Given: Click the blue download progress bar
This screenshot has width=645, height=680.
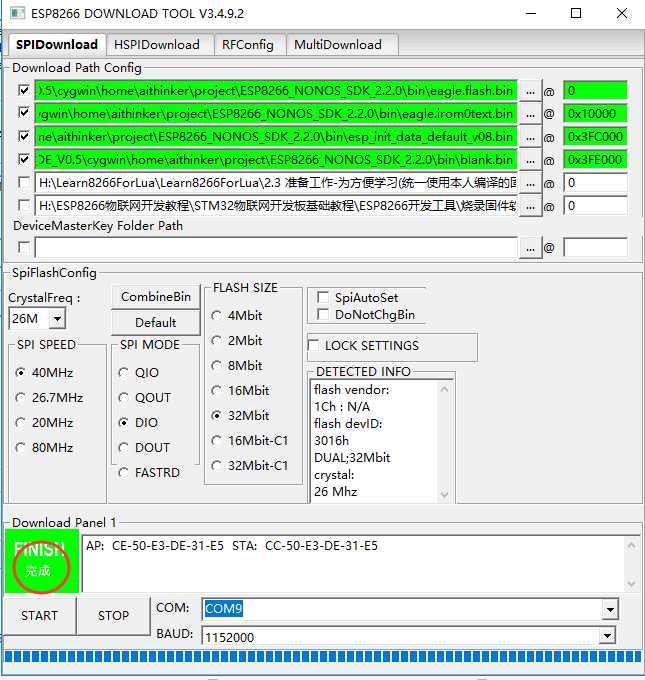Looking at the screenshot, I should pyautogui.click(x=322, y=657).
